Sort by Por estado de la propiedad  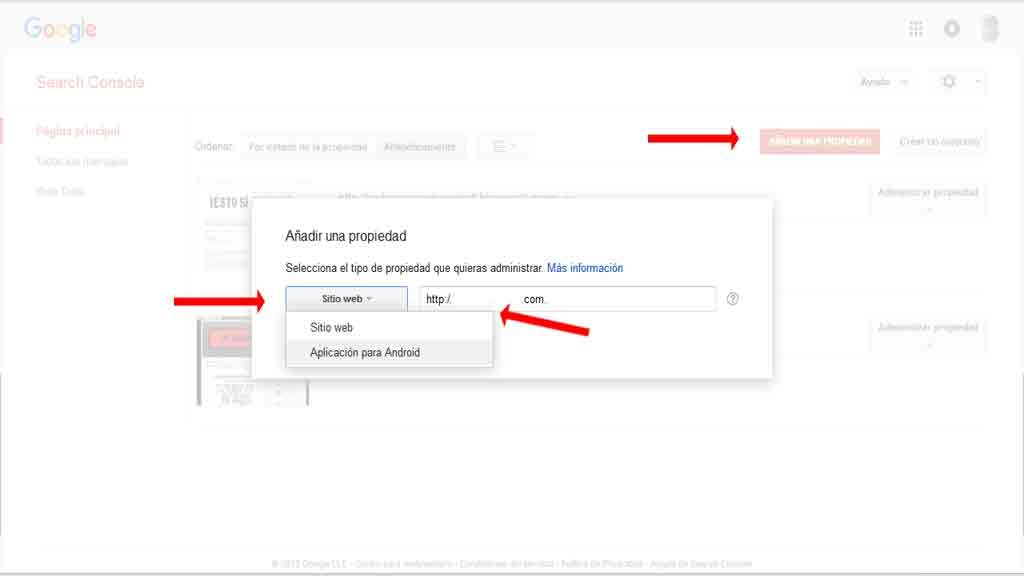coord(308,147)
